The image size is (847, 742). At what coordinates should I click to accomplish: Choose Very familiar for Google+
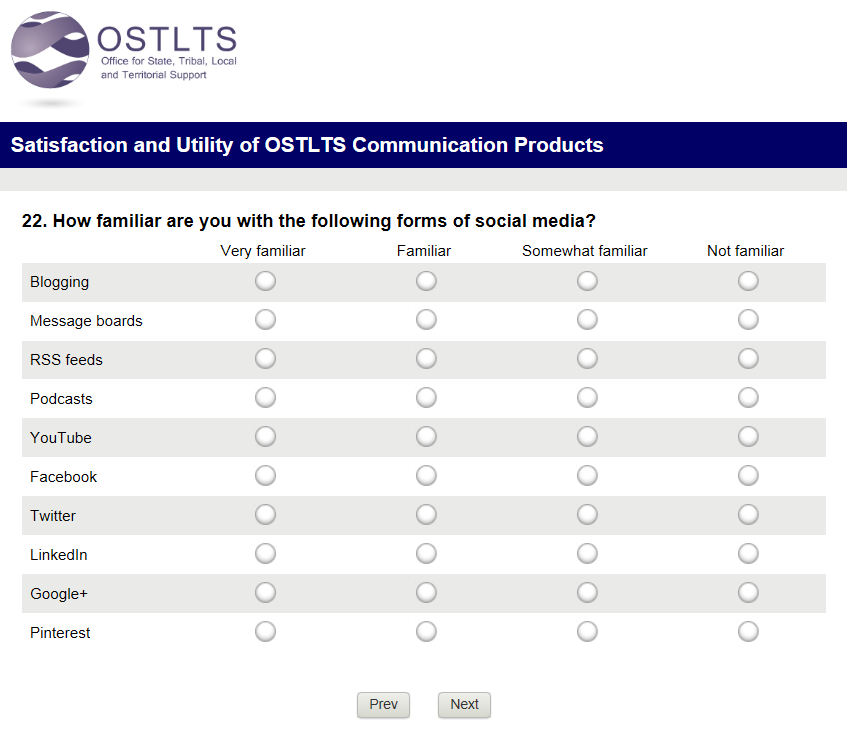[265, 594]
